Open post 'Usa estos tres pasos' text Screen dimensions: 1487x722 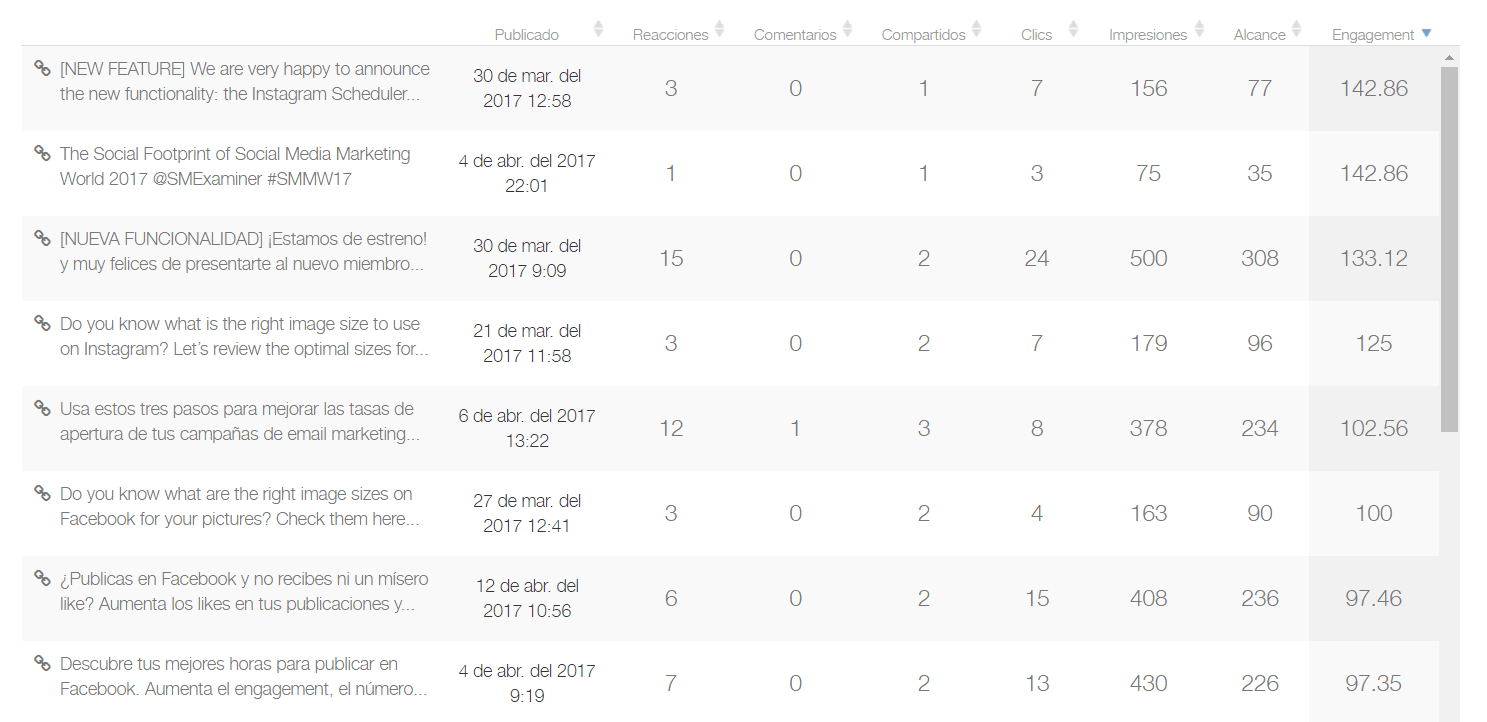point(237,421)
